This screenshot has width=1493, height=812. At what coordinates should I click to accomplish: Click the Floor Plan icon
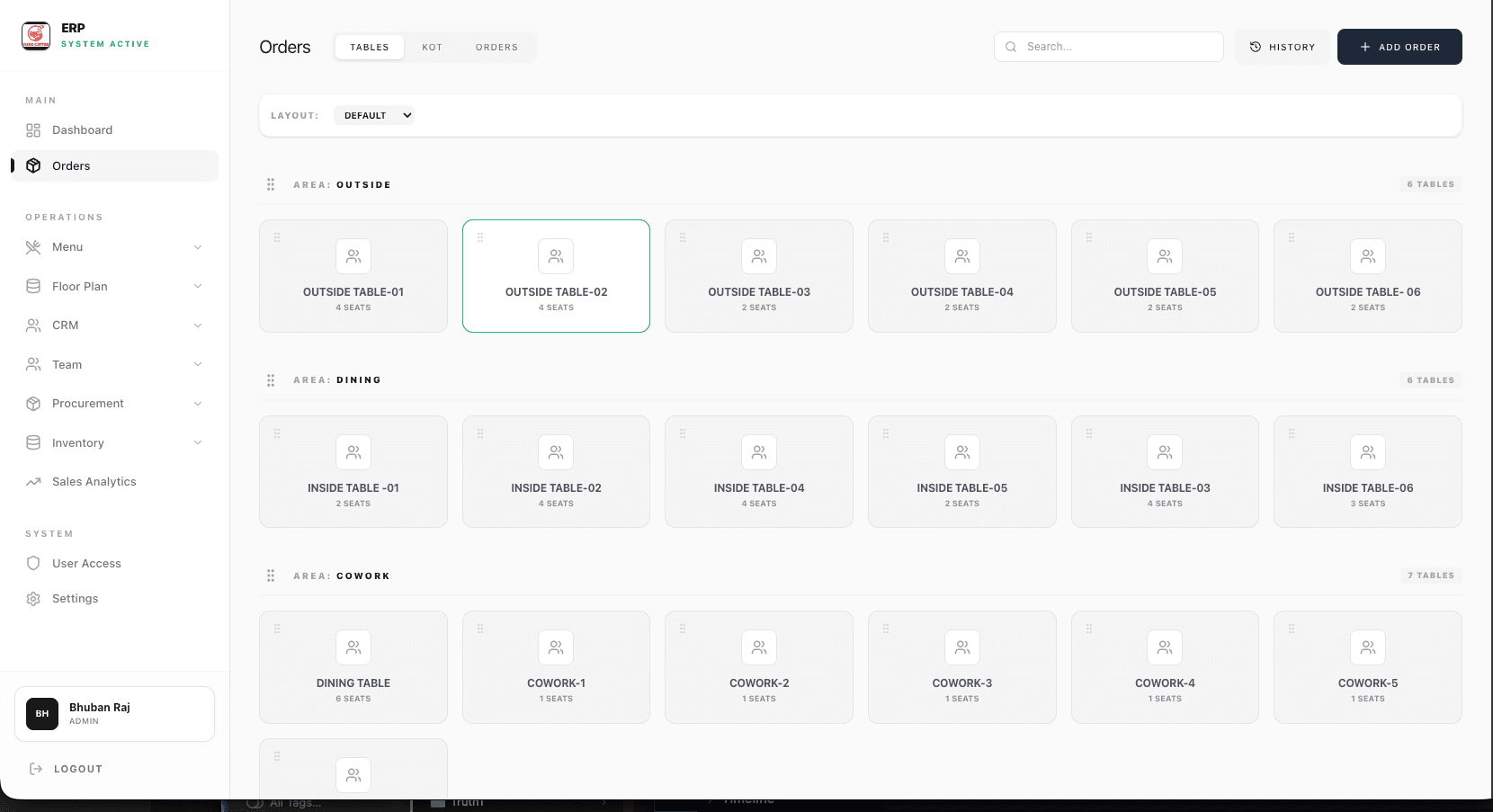point(33,286)
